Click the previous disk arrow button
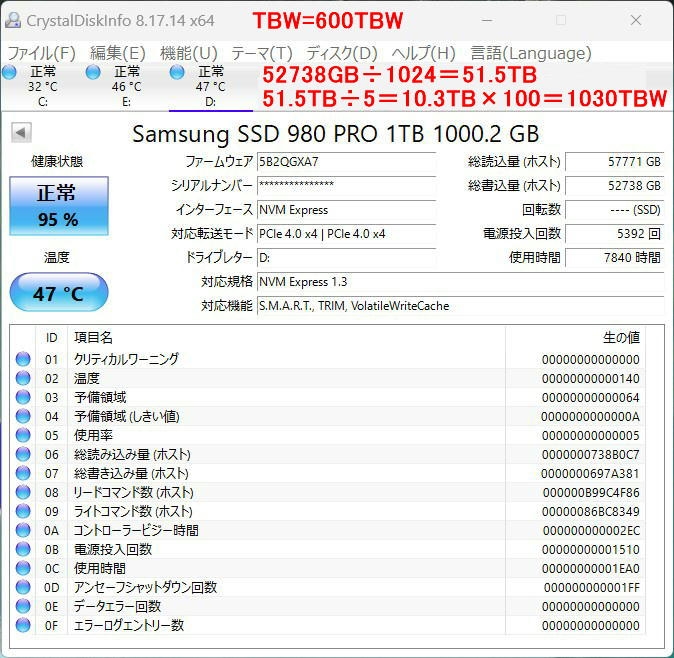Screen dimensions: 674x658 [21, 133]
